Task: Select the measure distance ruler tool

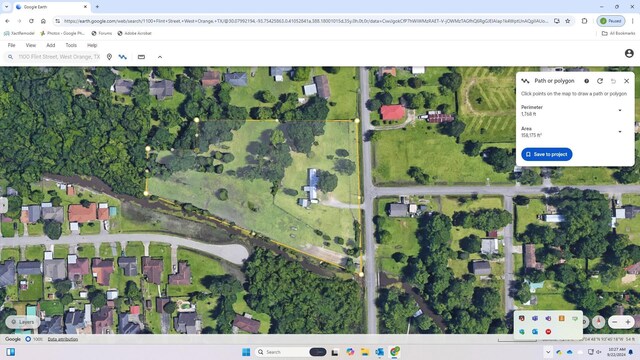Action: coord(141,57)
